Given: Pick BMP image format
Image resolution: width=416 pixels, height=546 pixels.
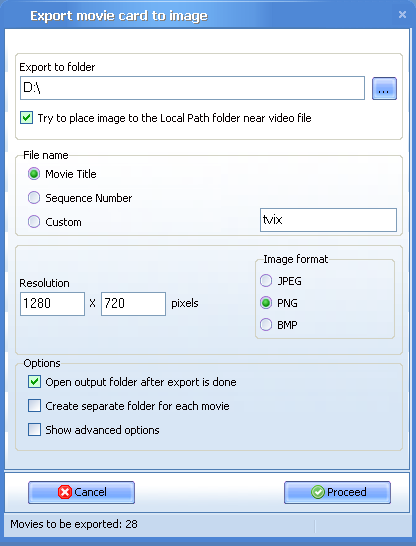Looking at the screenshot, I should [266, 325].
